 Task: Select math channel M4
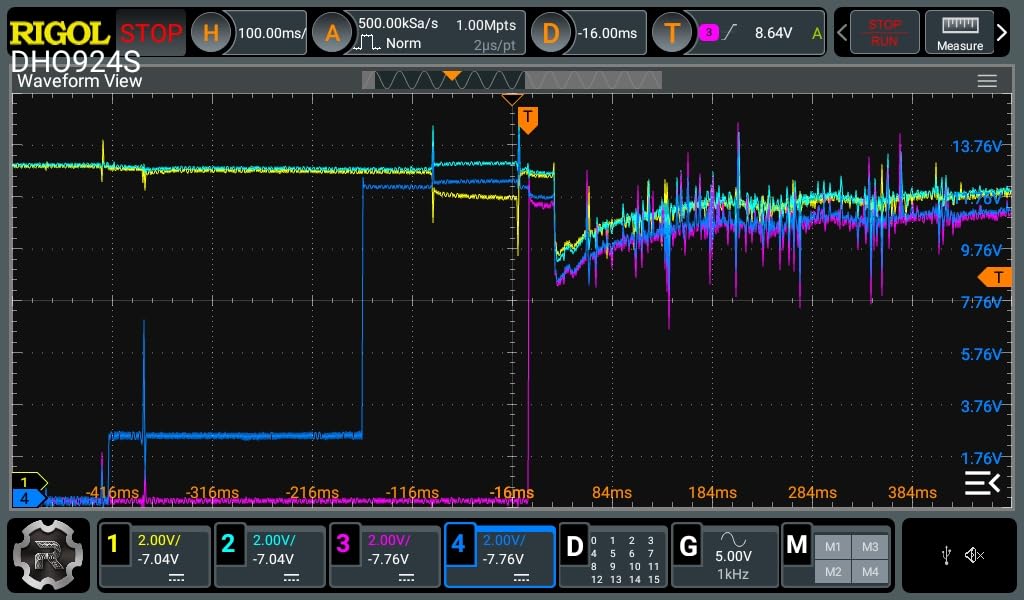(870, 572)
